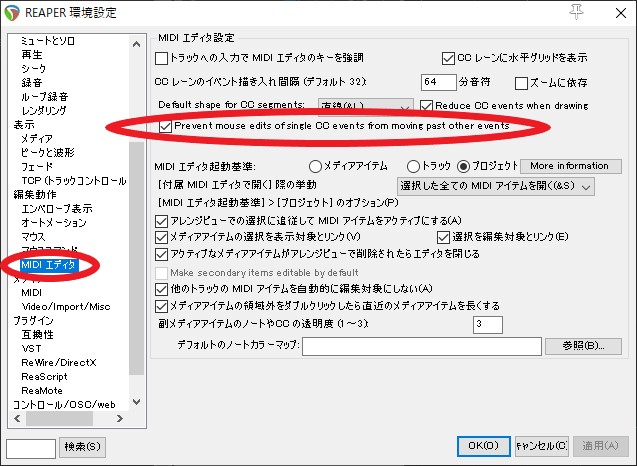Click tree horizontal scrollbar left arrow
The image size is (637, 466).
[x=17, y=418]
